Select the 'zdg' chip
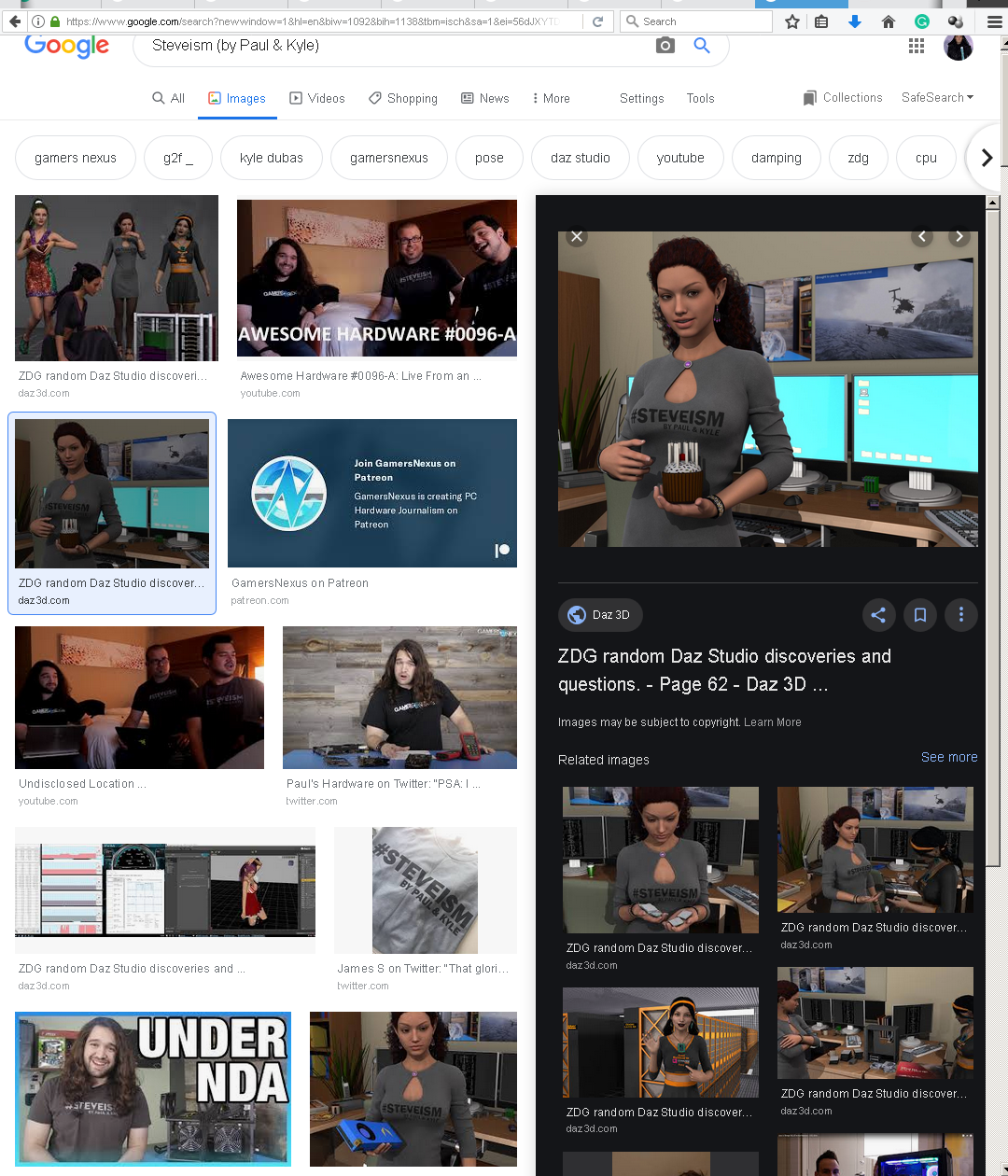The height and width of the screenshot is (1176, 1008). [859, 158]
